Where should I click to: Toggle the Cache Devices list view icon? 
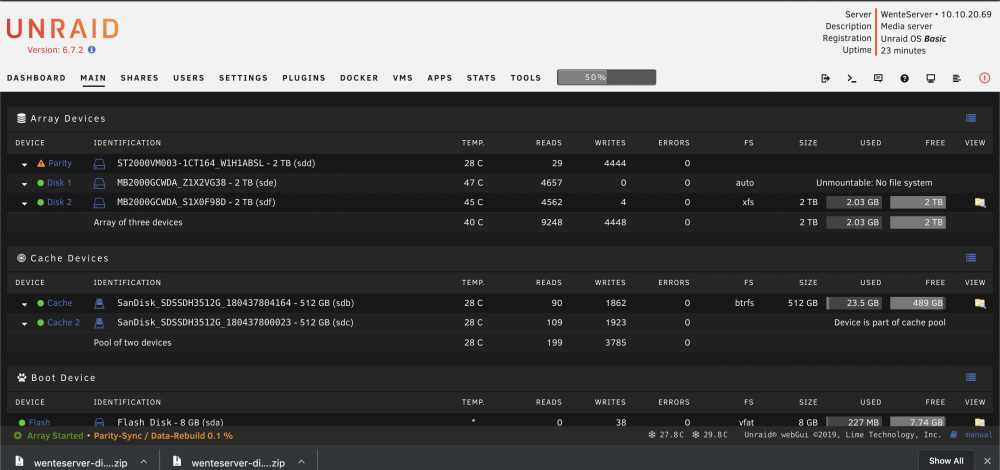971,258
